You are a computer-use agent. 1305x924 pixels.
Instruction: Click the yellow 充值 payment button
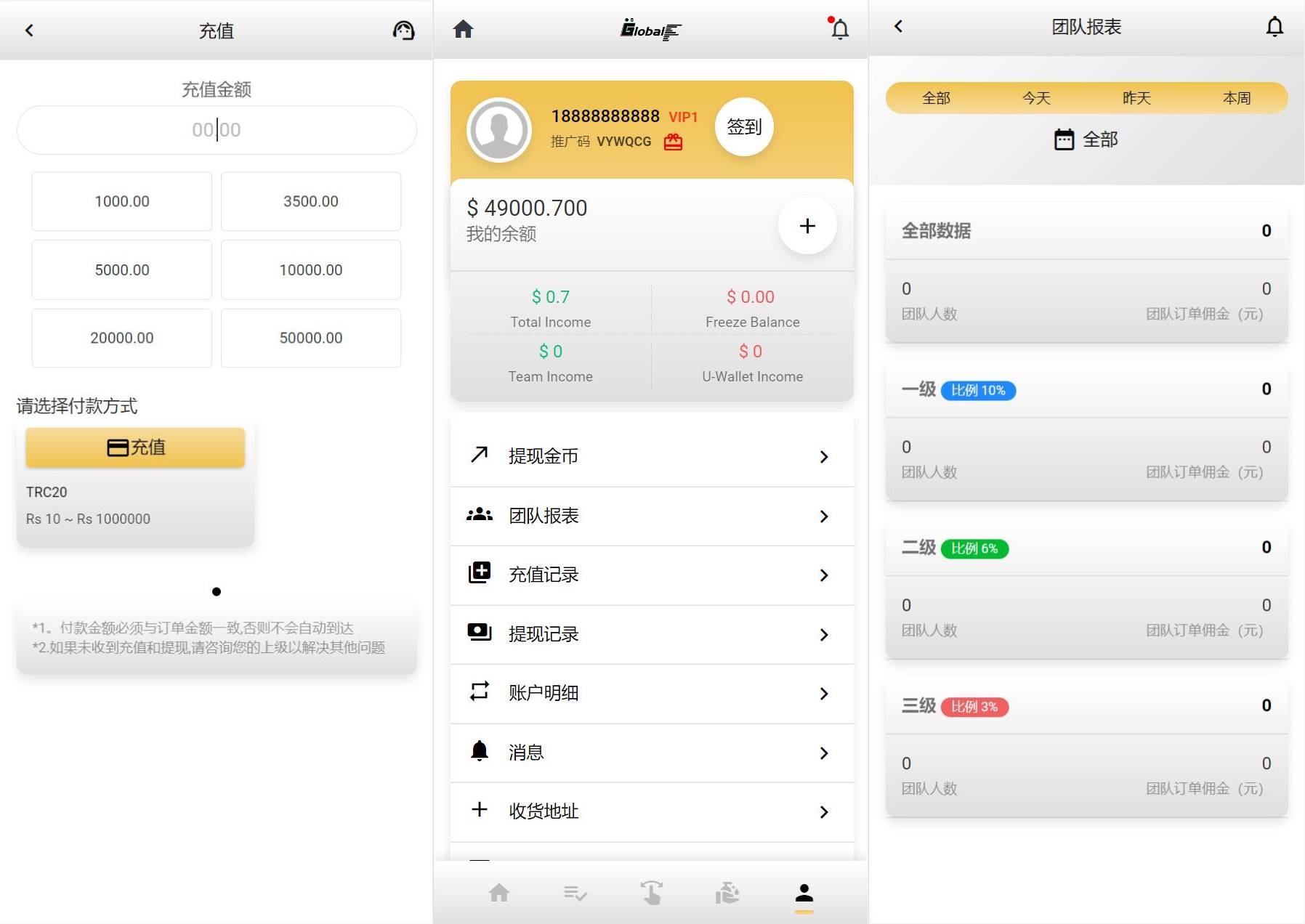pos(135,447)
